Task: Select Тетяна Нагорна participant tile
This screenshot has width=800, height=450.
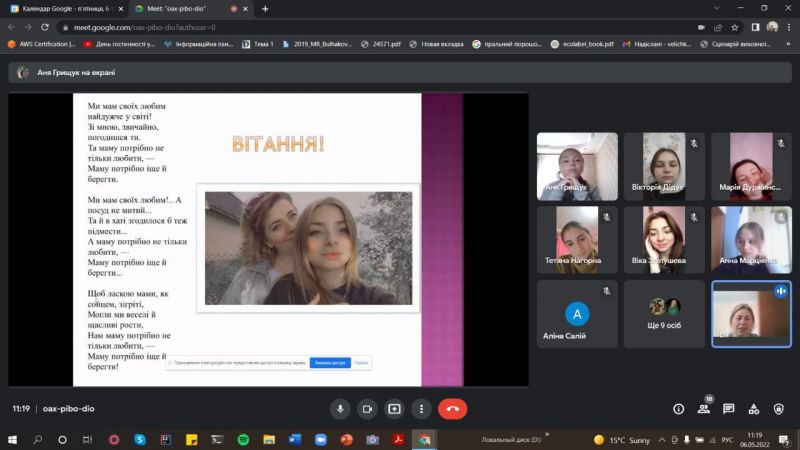Action: point(577,240)
